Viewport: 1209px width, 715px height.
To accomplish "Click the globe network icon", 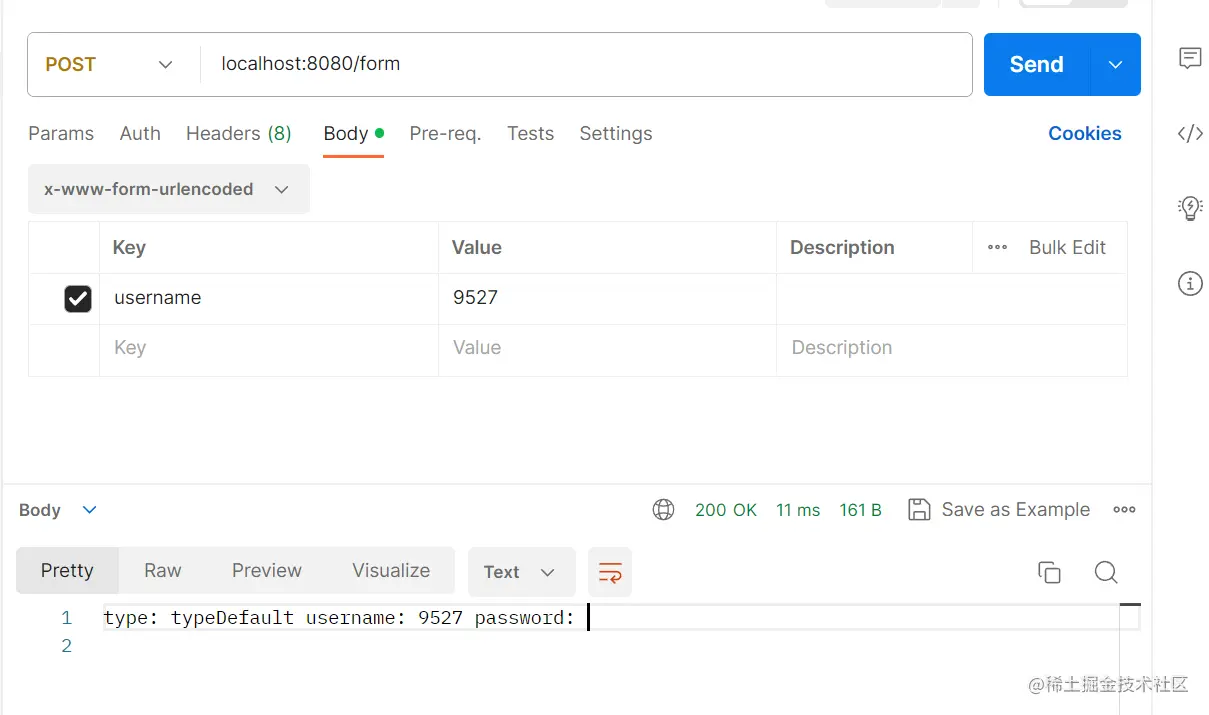I will pos(663,510).
